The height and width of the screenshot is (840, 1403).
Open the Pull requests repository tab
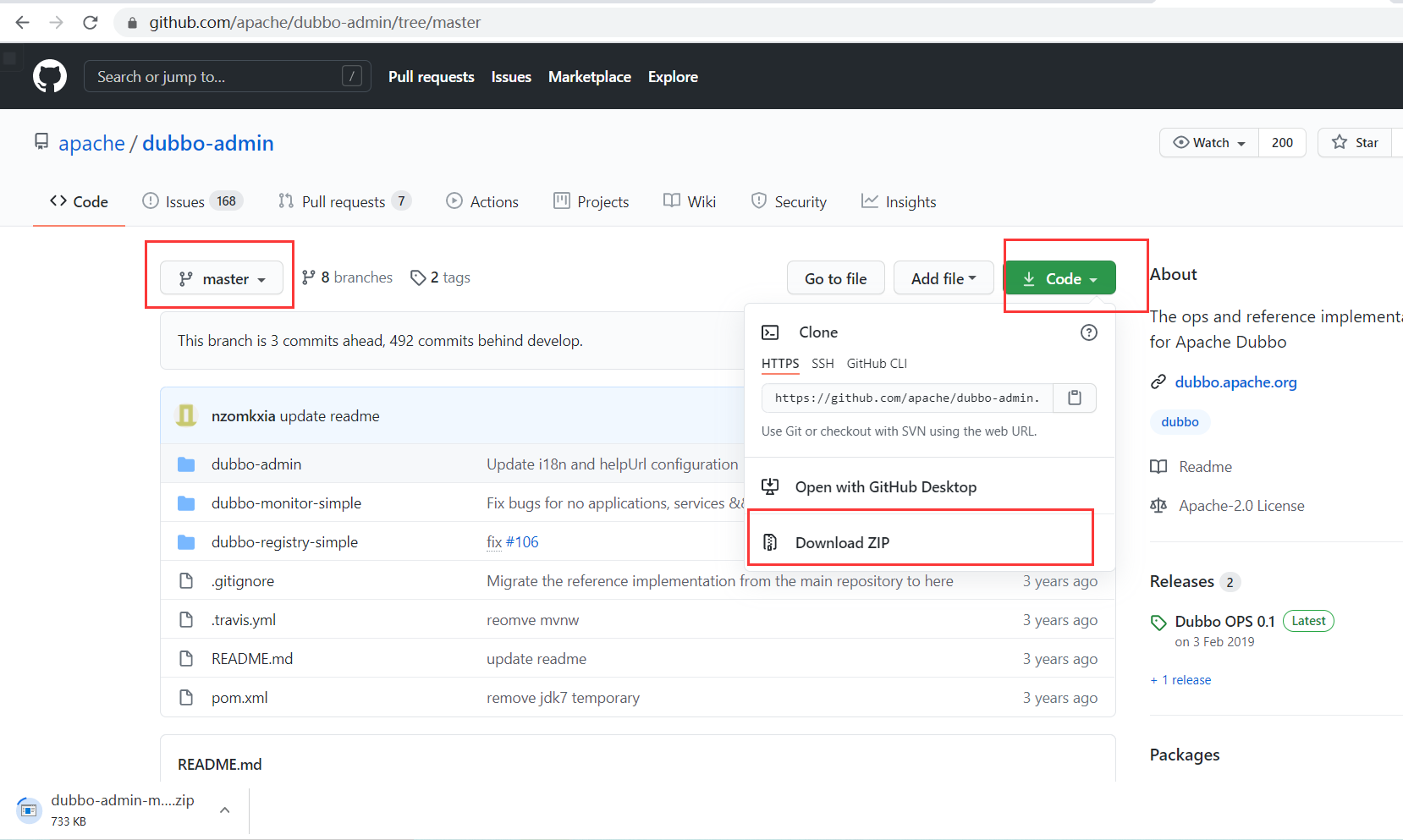click(x=344, y=201)
